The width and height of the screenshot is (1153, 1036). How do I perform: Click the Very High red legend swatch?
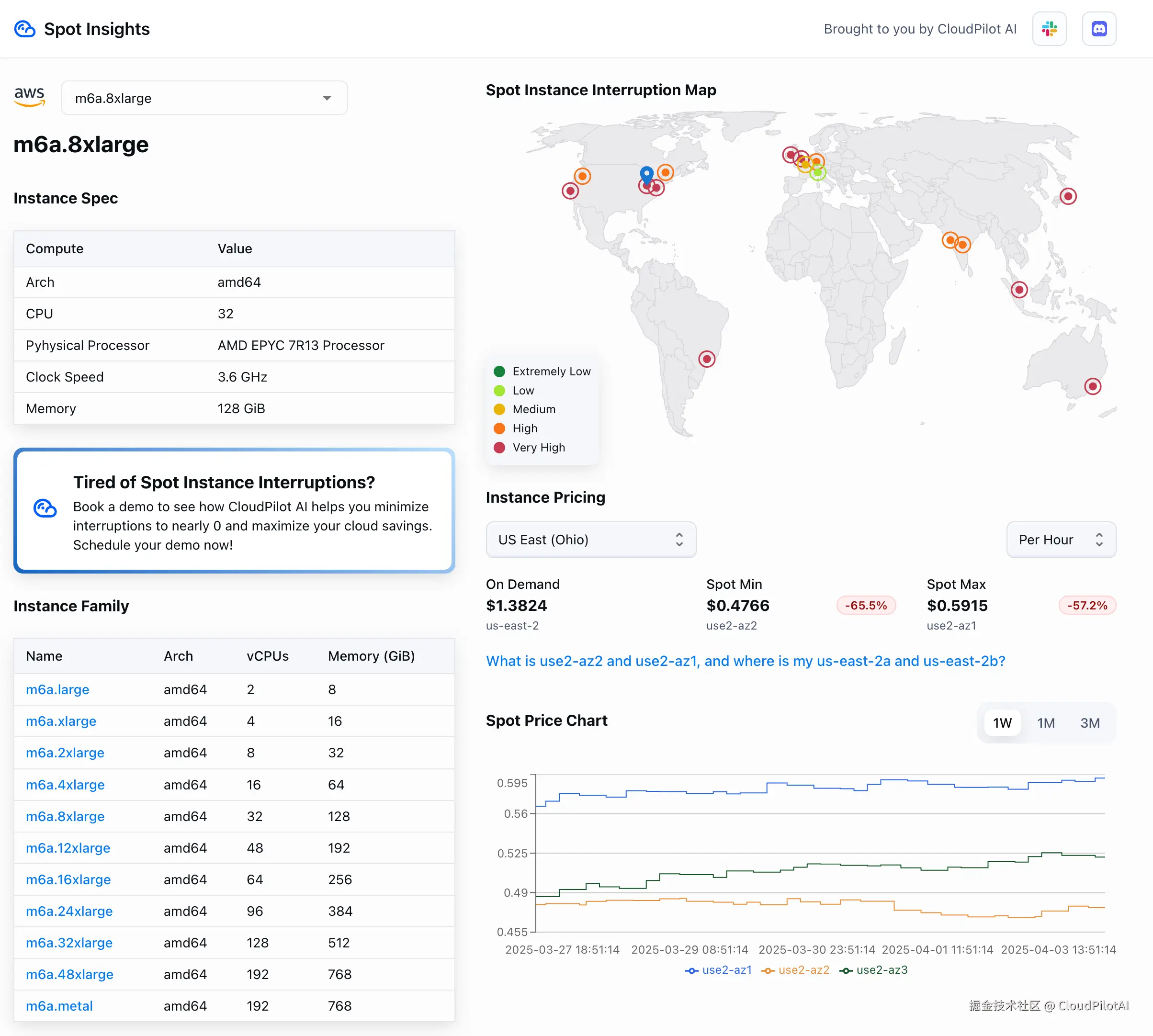pos(499,448)
